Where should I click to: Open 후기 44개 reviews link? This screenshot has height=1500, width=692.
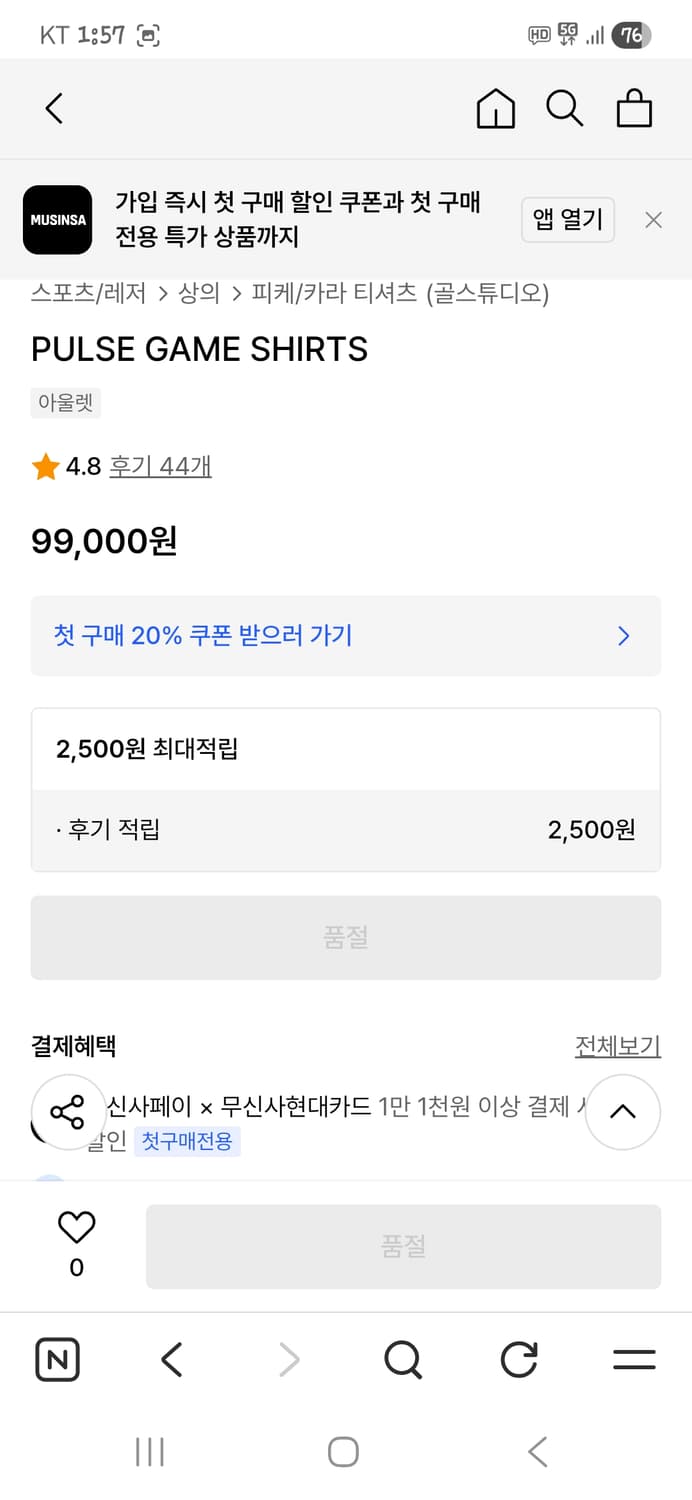tap(160, 466)
